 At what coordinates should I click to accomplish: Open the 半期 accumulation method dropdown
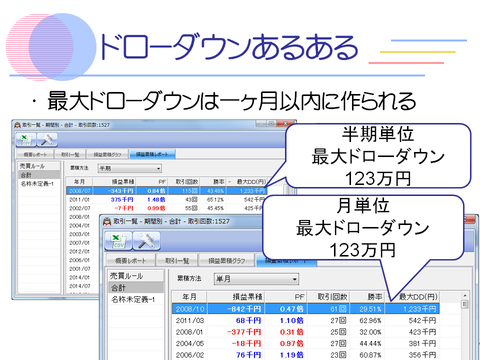click(130, 168)
